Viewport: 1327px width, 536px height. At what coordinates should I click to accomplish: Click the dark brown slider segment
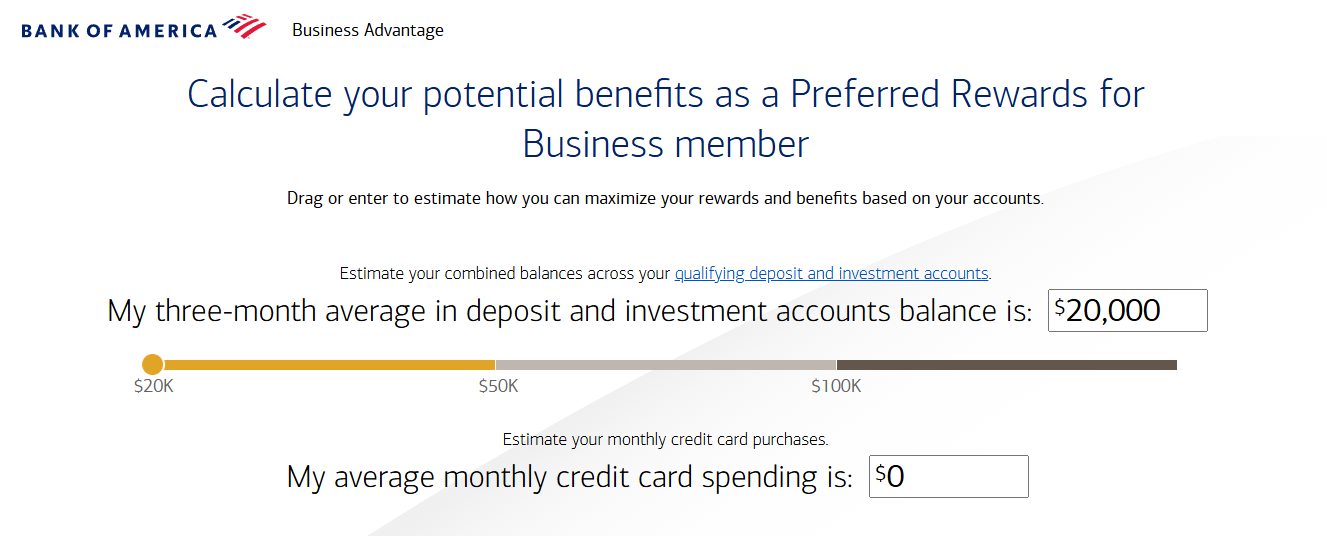(1006, 365)
